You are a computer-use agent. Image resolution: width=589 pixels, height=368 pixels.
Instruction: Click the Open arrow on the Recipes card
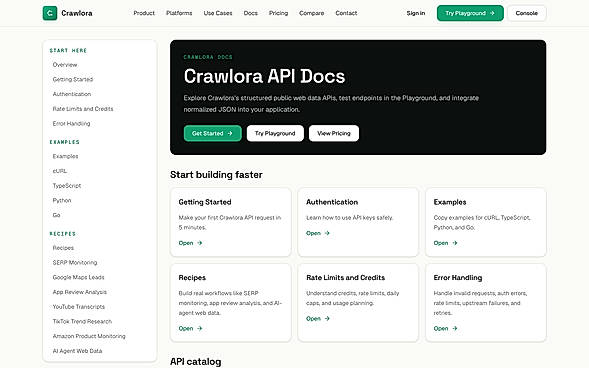coord(200,328)
